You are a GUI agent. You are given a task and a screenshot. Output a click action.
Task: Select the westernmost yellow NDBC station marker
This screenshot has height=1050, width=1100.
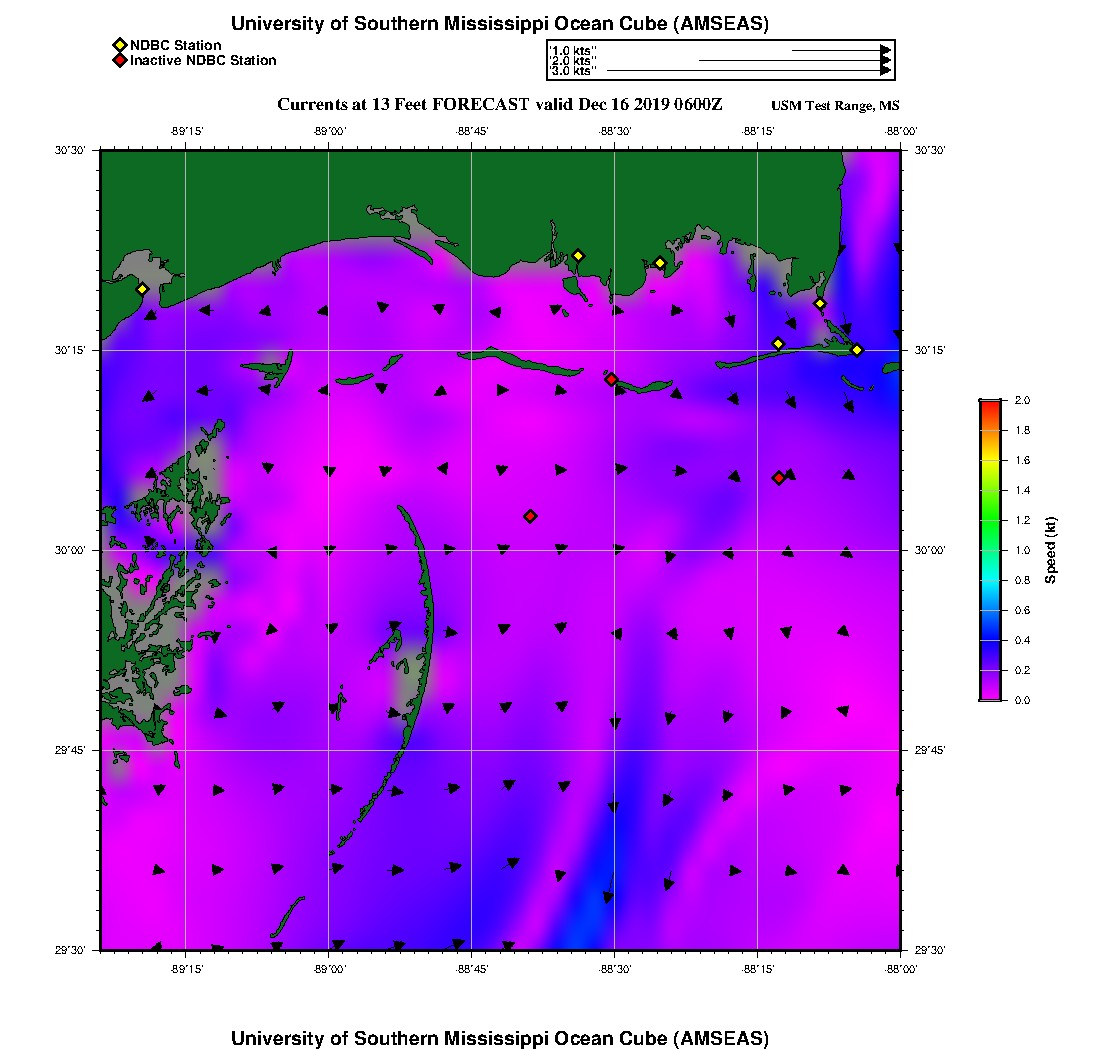(143, 289)
